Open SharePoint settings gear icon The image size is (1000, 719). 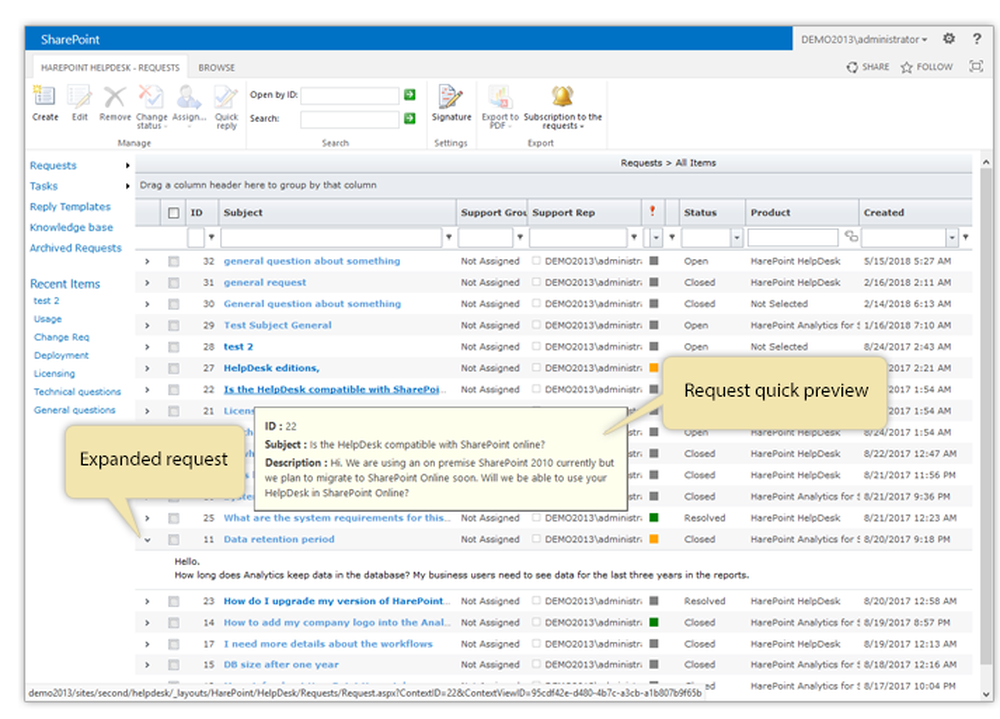click(x=949, y=39)
